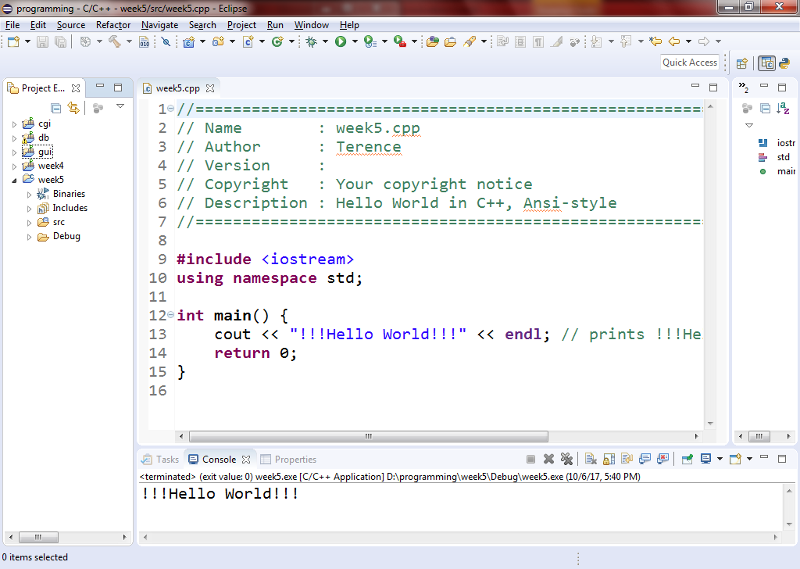The height and width of the screenshot is (569, 800).
Task: Click the Clear Console icon
Action: point(590,459)
